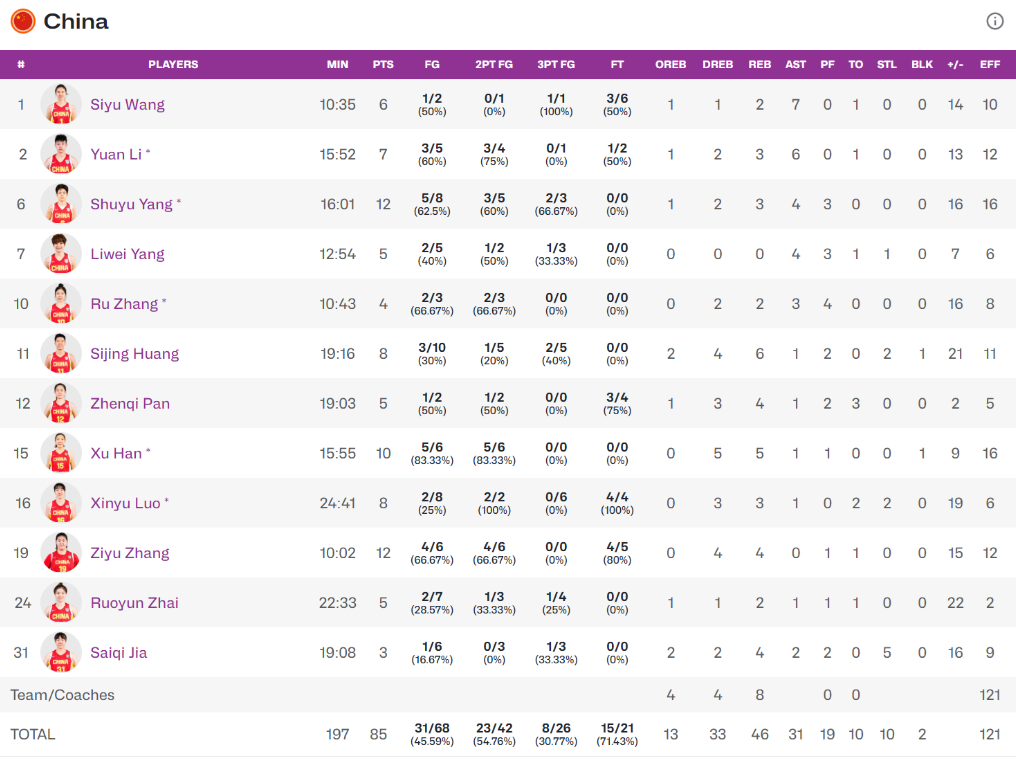Select Ru Zhang's name link
This screenshot has width=1016, height=764.
coord(124,304)
